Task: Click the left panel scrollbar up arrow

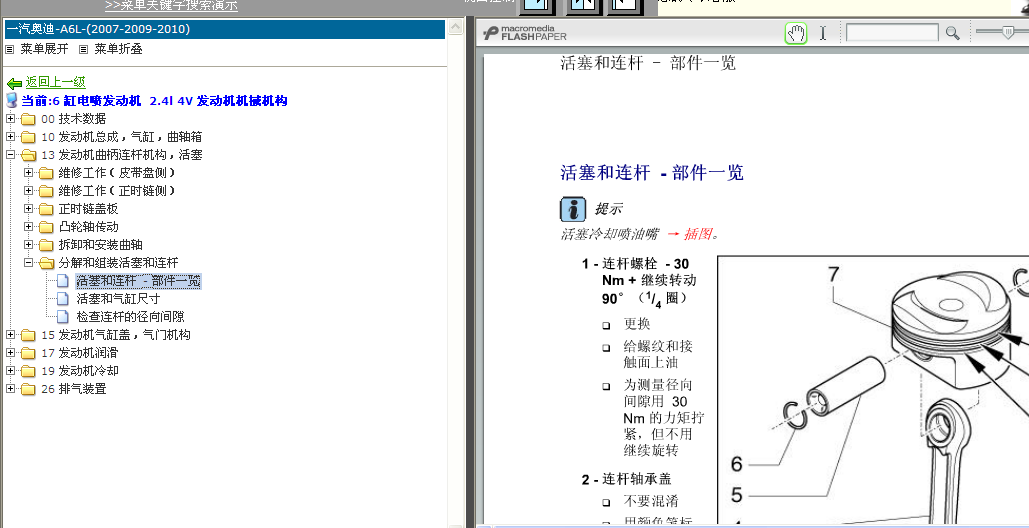Action: pos(456,28)
